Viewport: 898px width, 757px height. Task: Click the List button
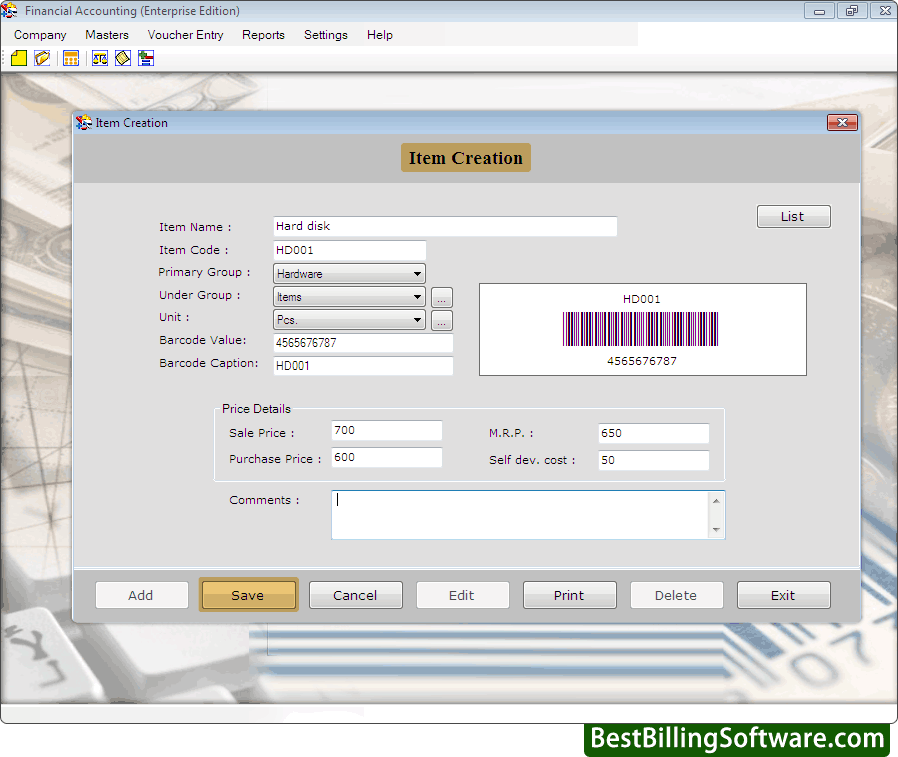(793, 216)
